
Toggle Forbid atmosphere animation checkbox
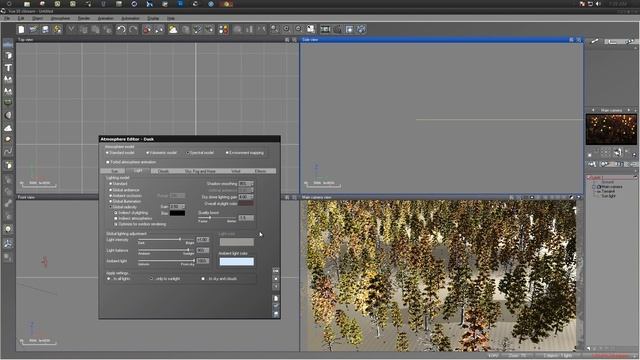pos(108,162)
